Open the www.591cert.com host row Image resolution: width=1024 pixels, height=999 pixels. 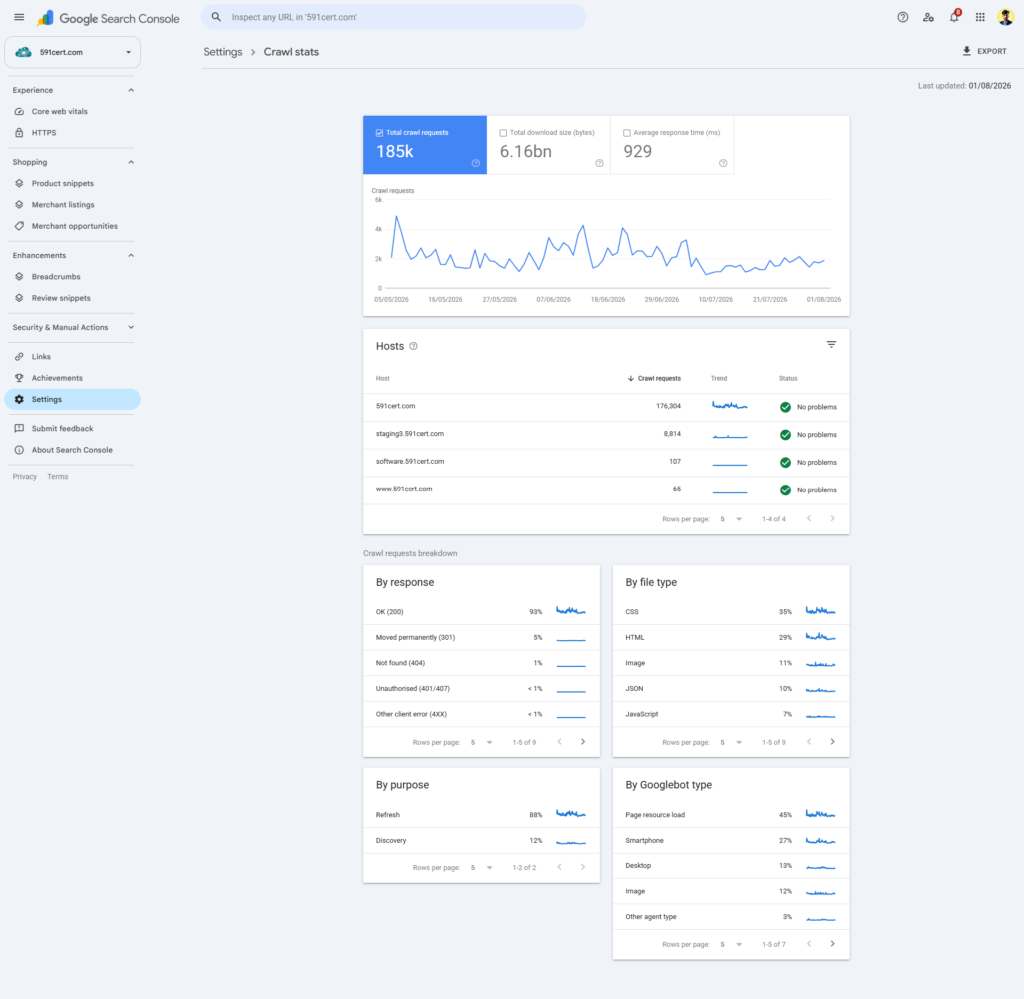(x=606, y=490)
